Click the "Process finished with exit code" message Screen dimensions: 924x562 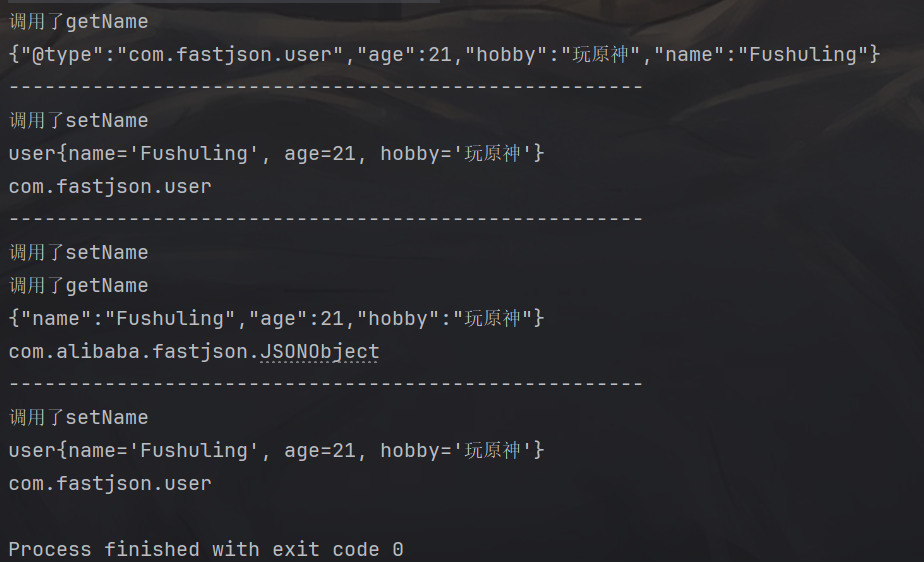click(206, 549)
